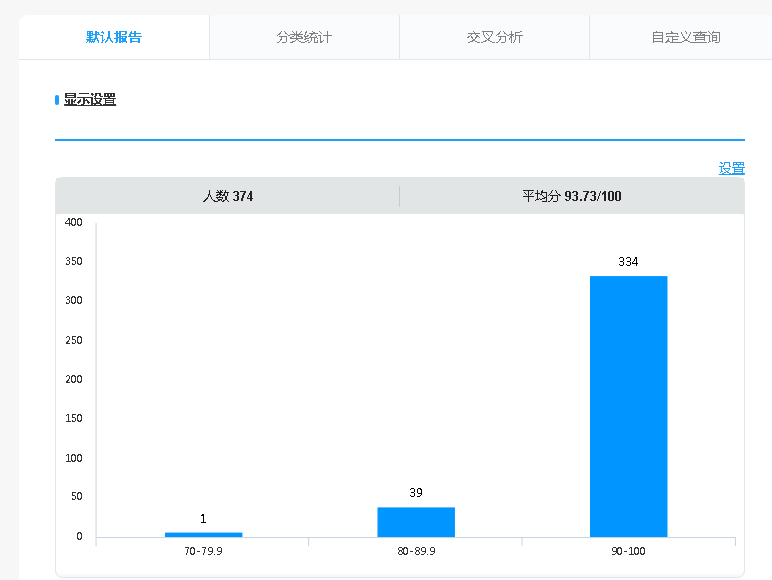
Task: Click the 250 y-axis tick label
Action: tap(73, 340)
